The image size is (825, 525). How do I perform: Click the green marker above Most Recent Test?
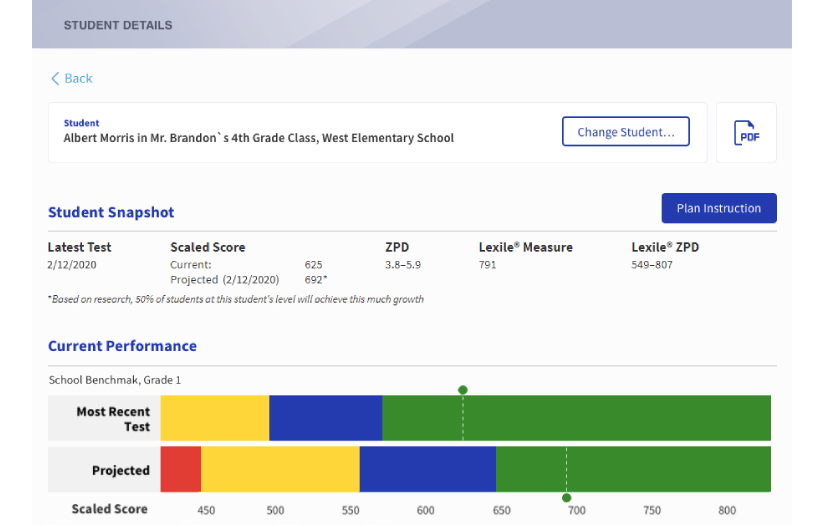click(x=462, y=390)
